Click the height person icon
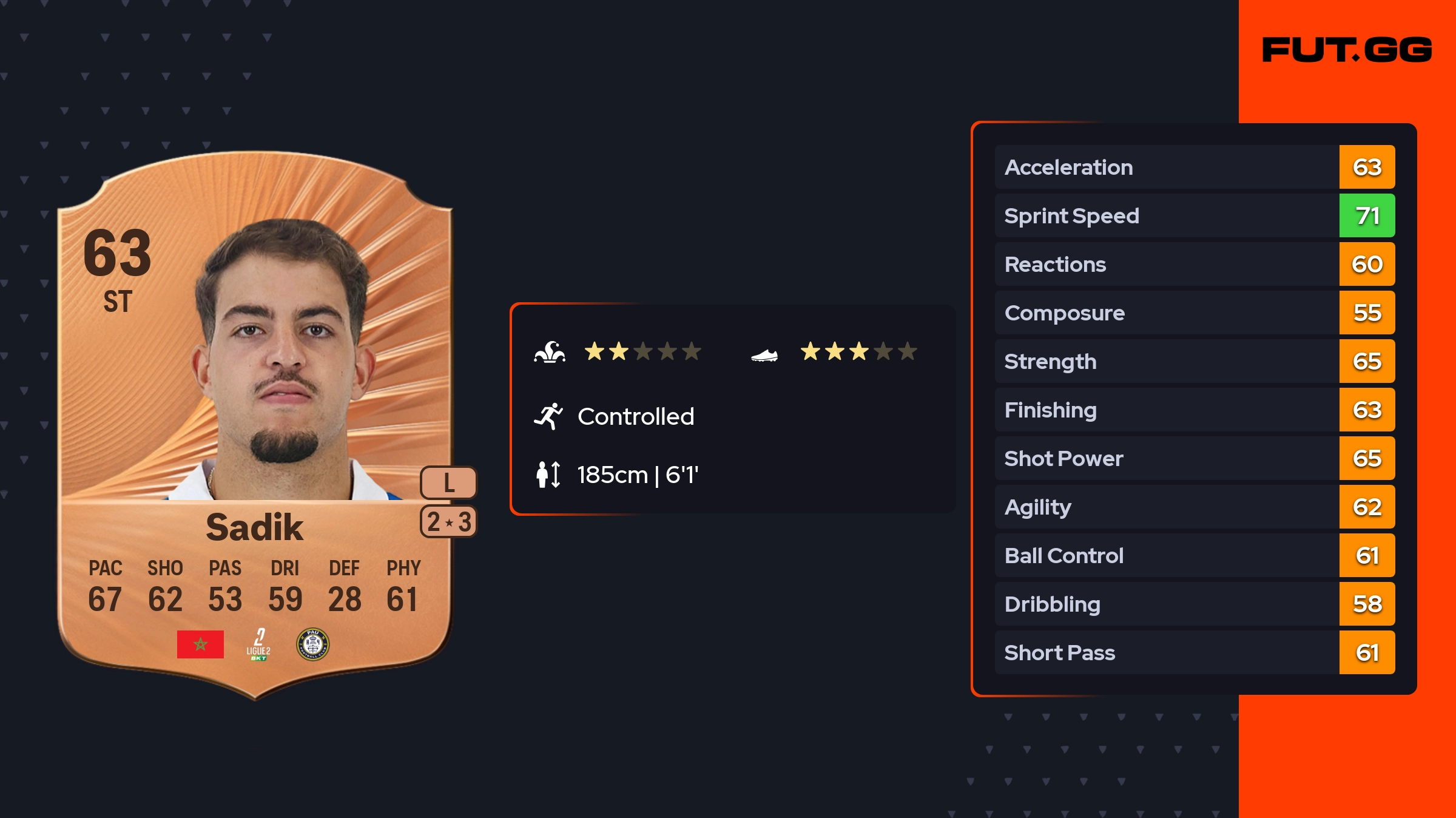 click(548, 475)
